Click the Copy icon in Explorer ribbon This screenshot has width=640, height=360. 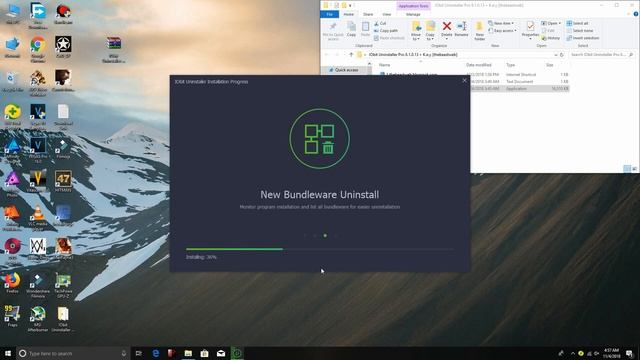click(351, 29)
